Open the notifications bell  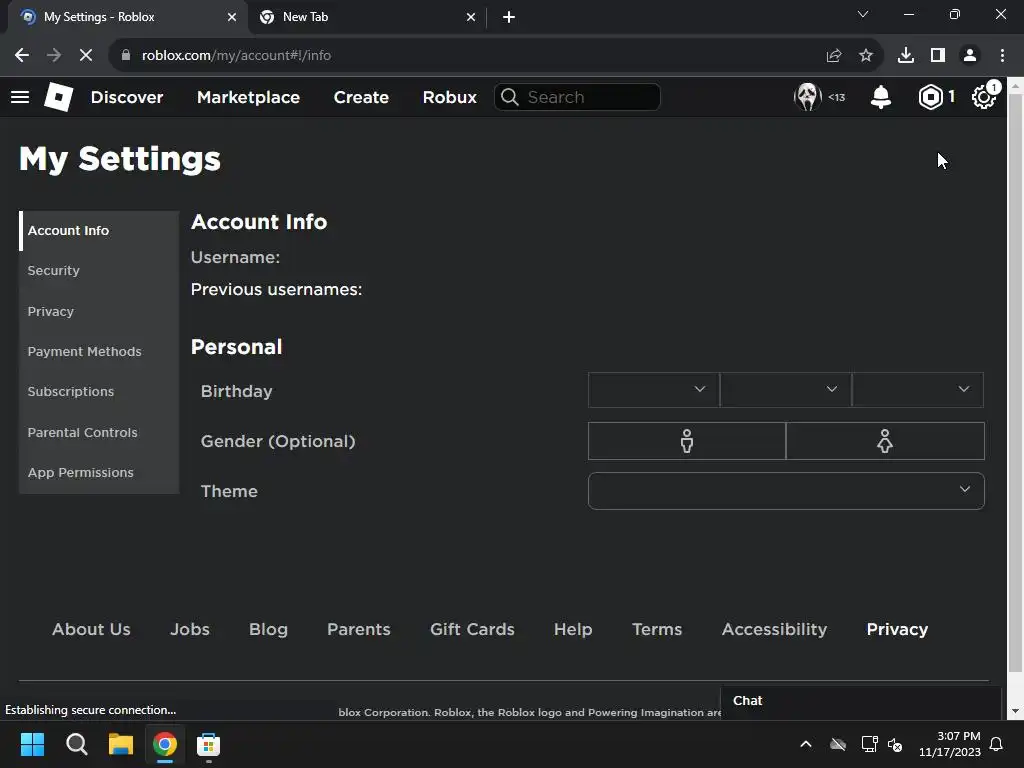[x=880, y=97]
